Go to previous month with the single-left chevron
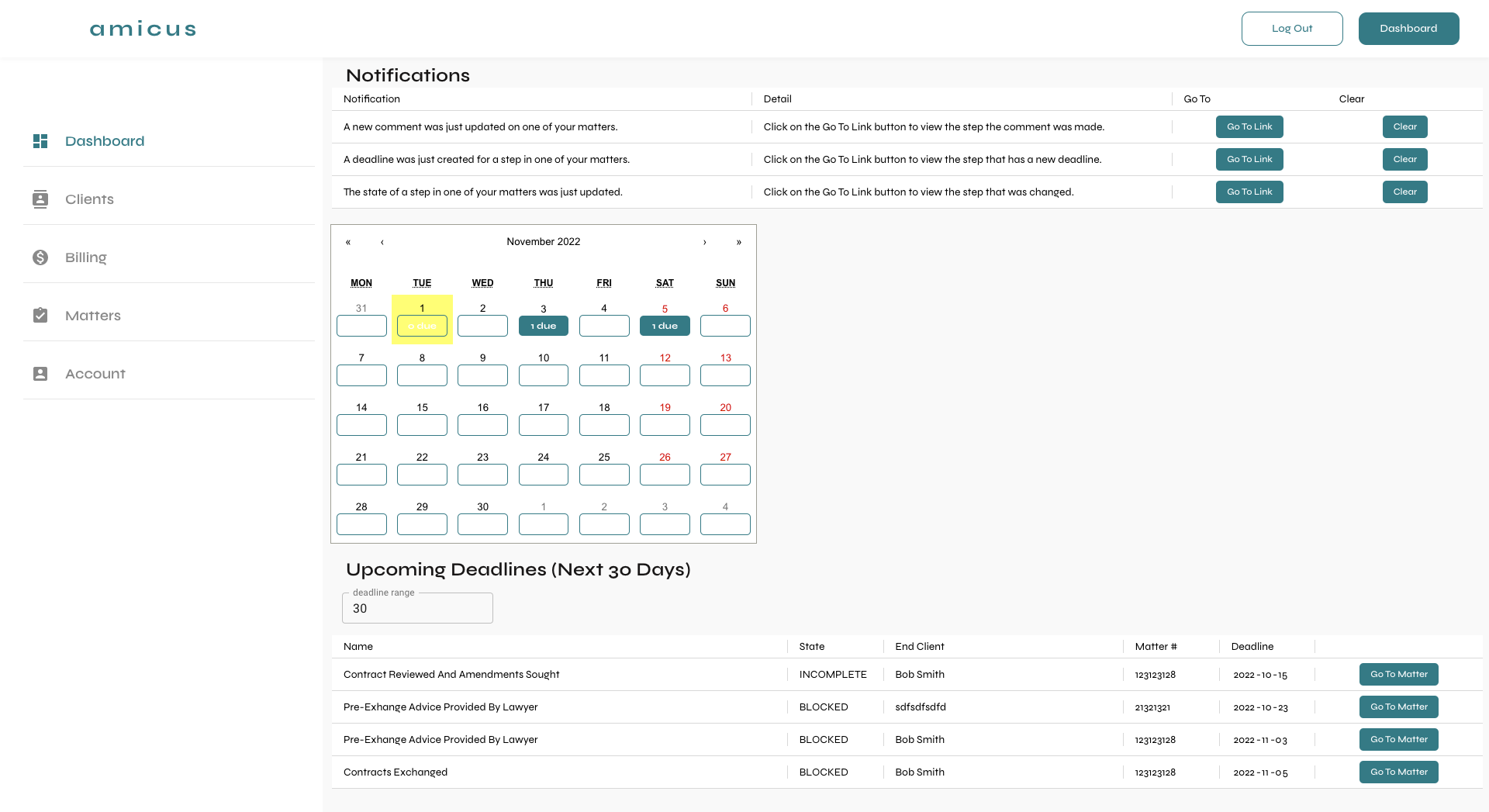This screenshot has width=1489, height=812. [382, 241]
